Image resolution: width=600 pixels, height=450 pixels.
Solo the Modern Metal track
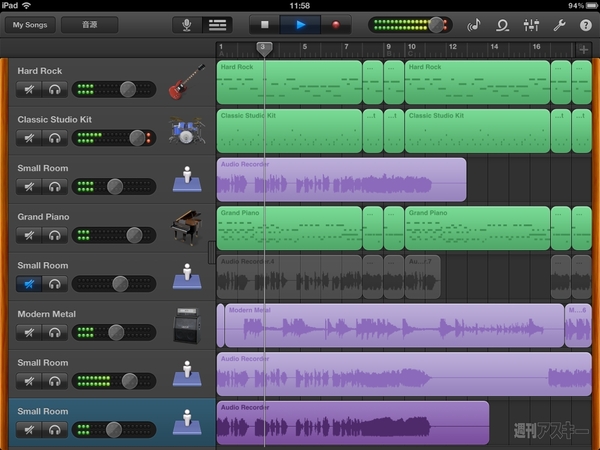(54, 333)
